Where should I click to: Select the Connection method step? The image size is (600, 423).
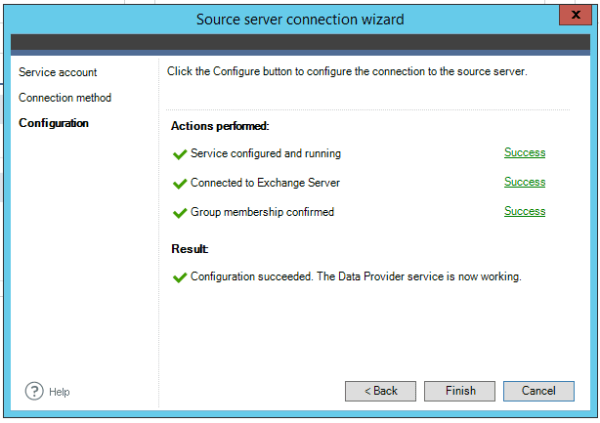click(65, 98)
